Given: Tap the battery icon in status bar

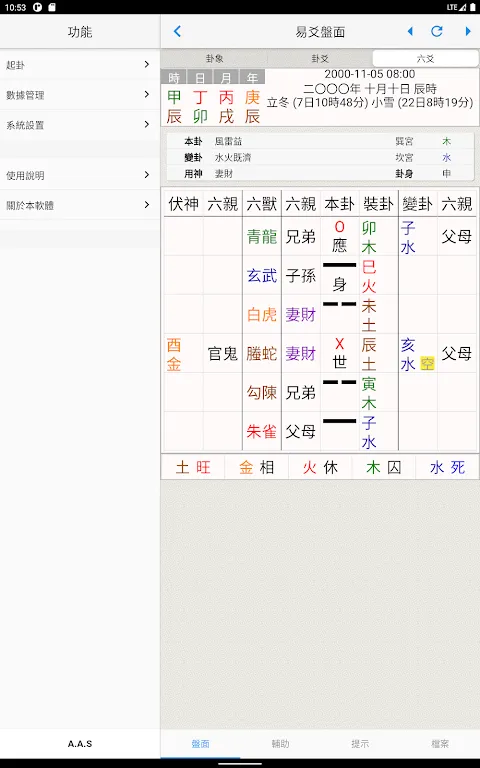Looking at the screenshot, I should coord(472,7).
